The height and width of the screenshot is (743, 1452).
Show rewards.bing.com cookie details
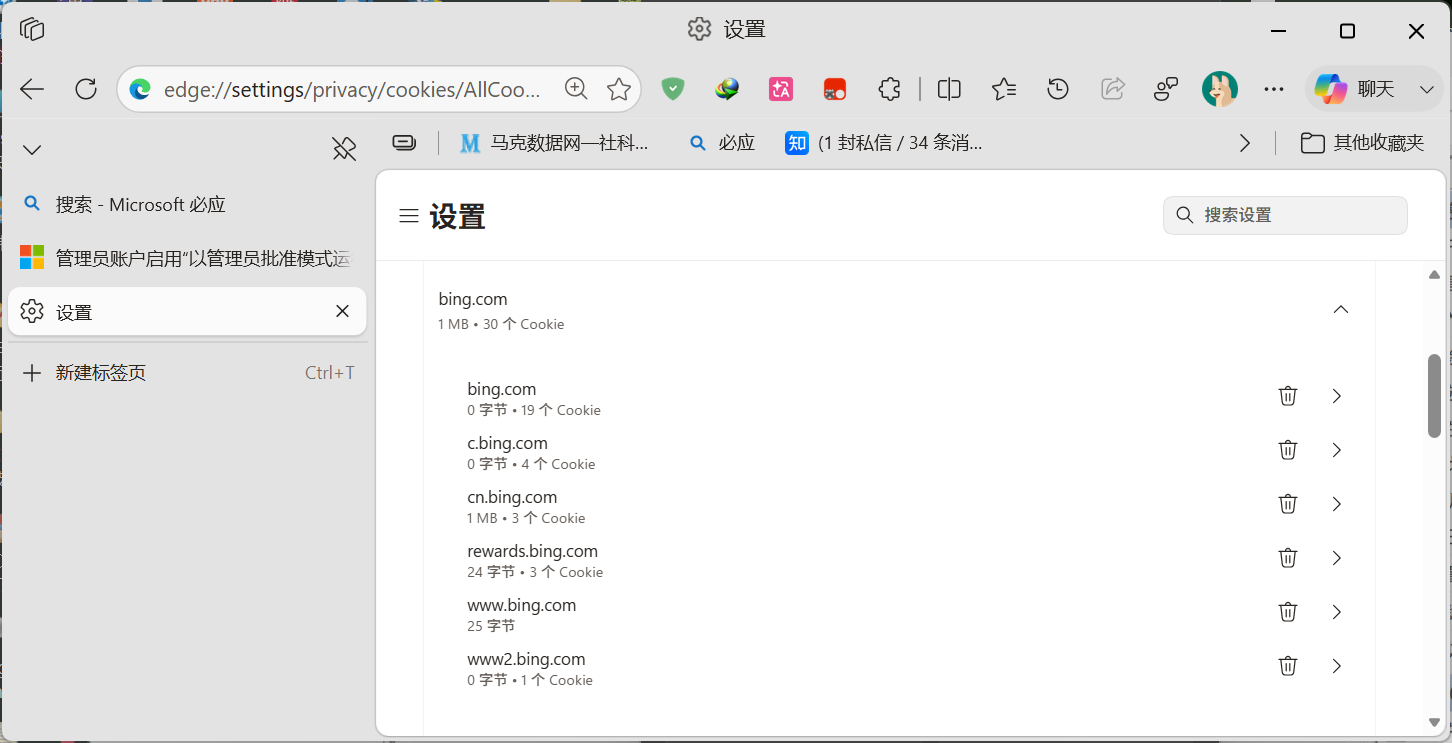1337,558
